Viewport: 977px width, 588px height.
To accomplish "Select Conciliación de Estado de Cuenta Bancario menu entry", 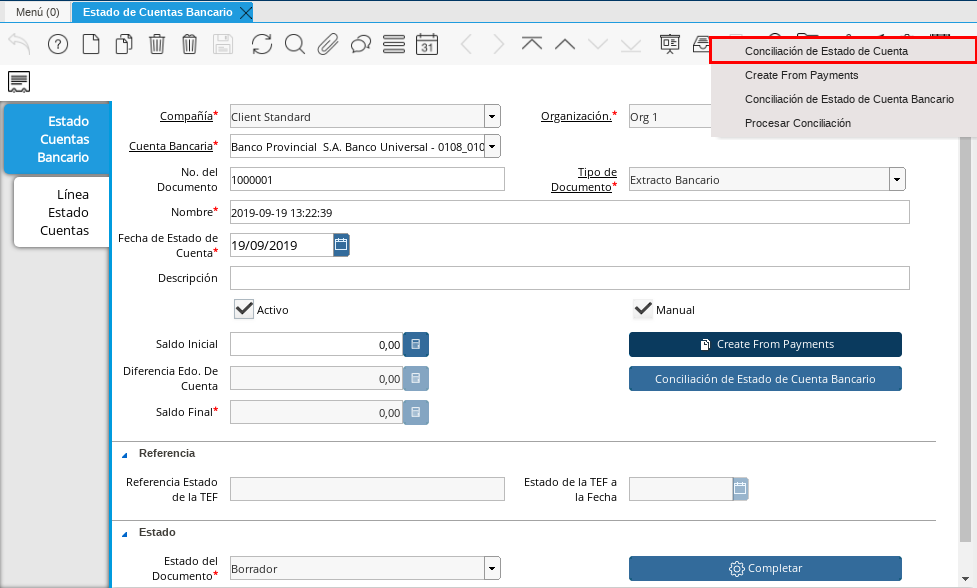I will [x=843, y=99].
